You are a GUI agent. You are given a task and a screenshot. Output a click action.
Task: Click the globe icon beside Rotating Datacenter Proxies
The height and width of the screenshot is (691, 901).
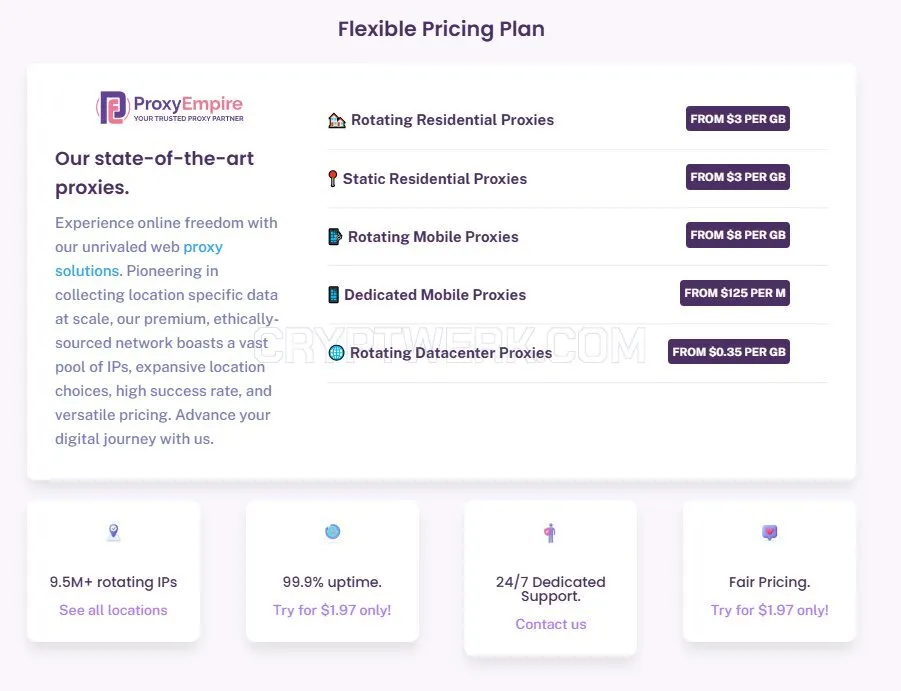coord(337,353)
